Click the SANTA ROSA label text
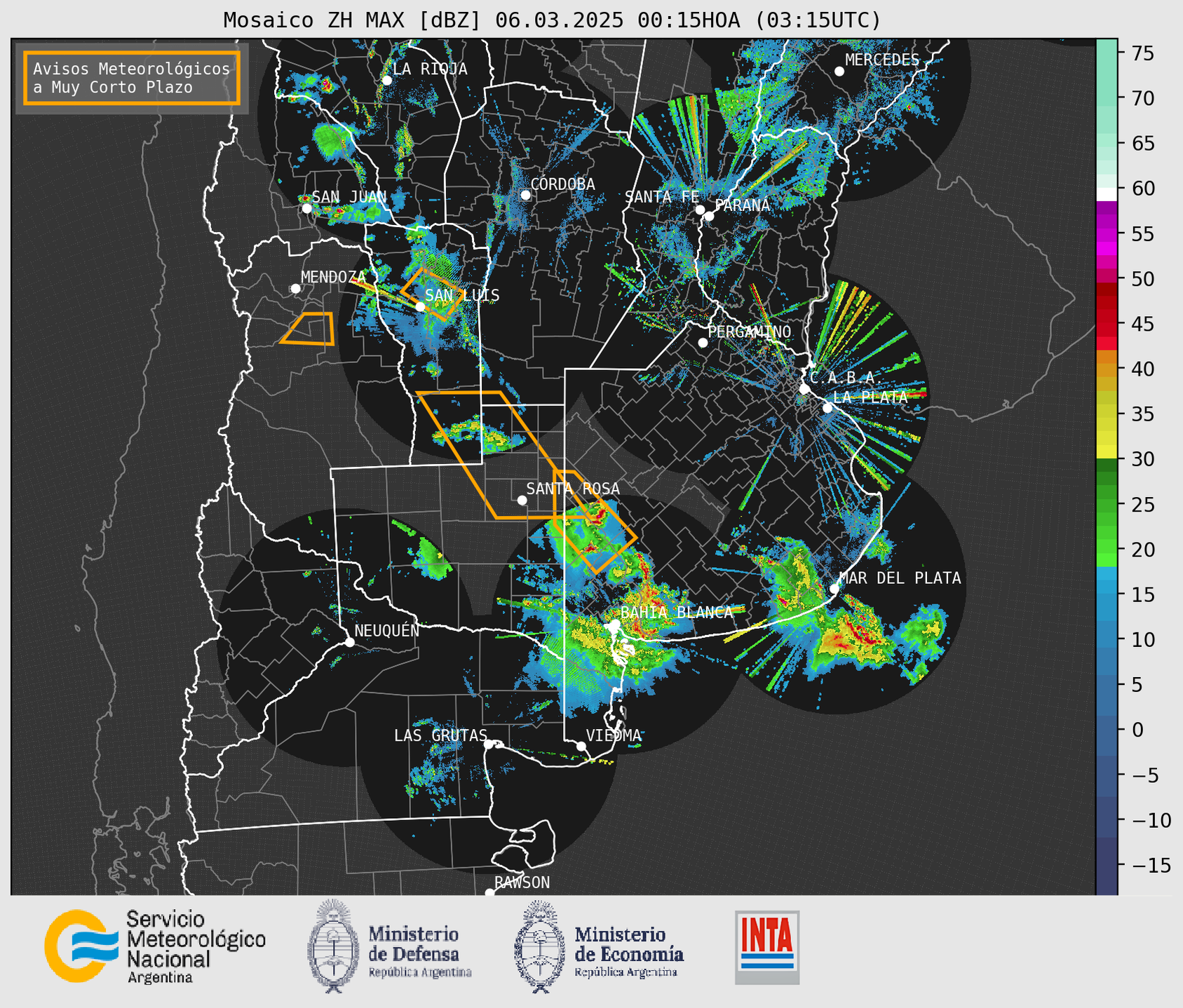The image size is (1183, 1008). pos(573,489)
